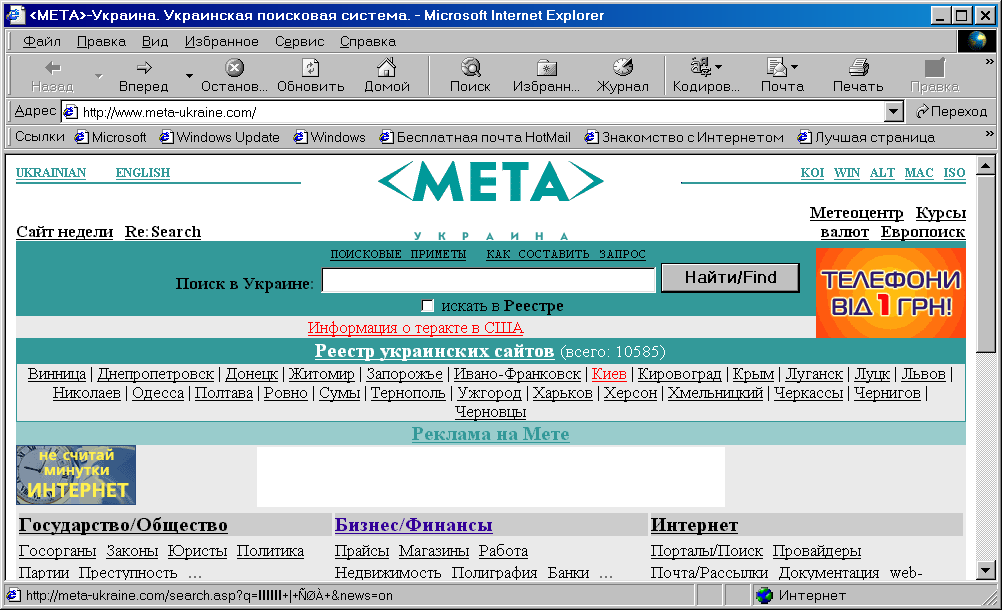1002x610 pixels.
Task: Click the Найти/Find button
Action: [730, 278]
